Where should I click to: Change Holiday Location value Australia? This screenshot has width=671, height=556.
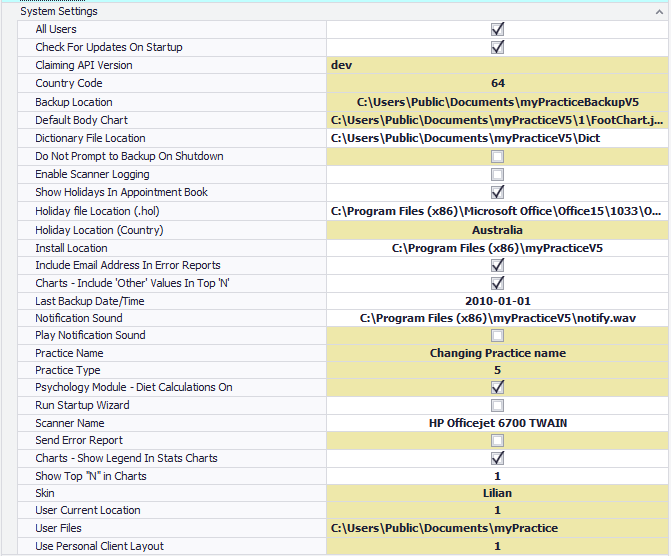[497, 230]
